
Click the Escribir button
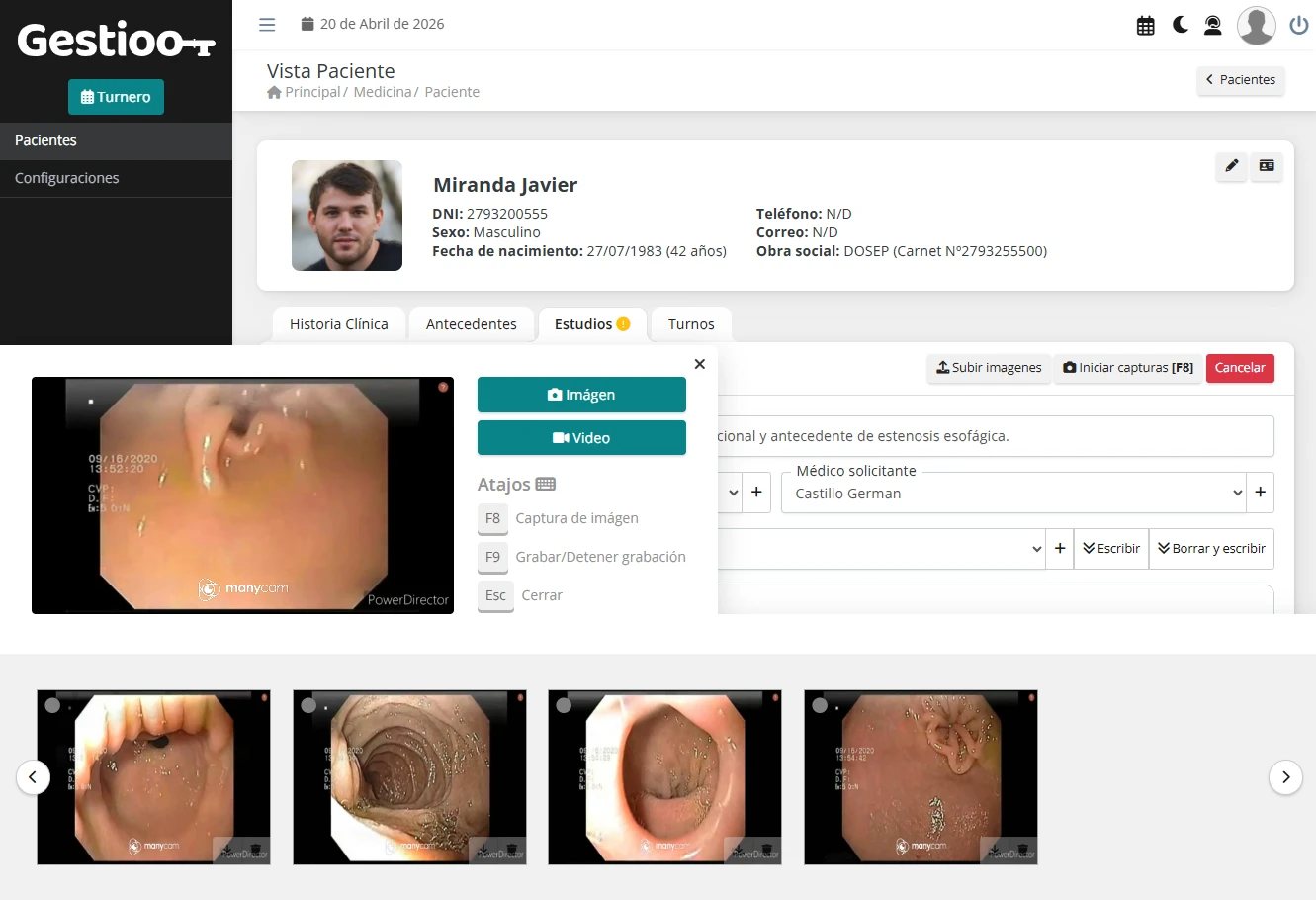[x=1111, y=548]
